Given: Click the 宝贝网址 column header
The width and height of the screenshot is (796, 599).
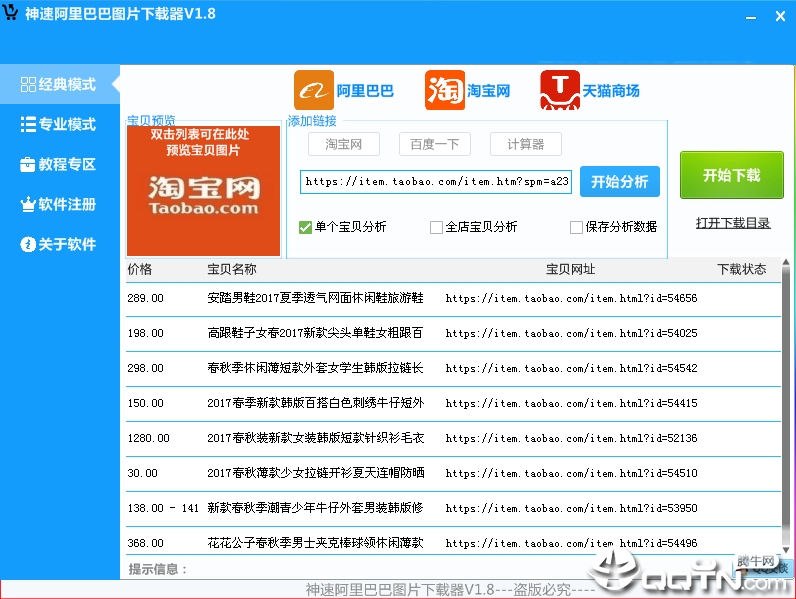Looking at the screenshot, I should click(571, 269).
